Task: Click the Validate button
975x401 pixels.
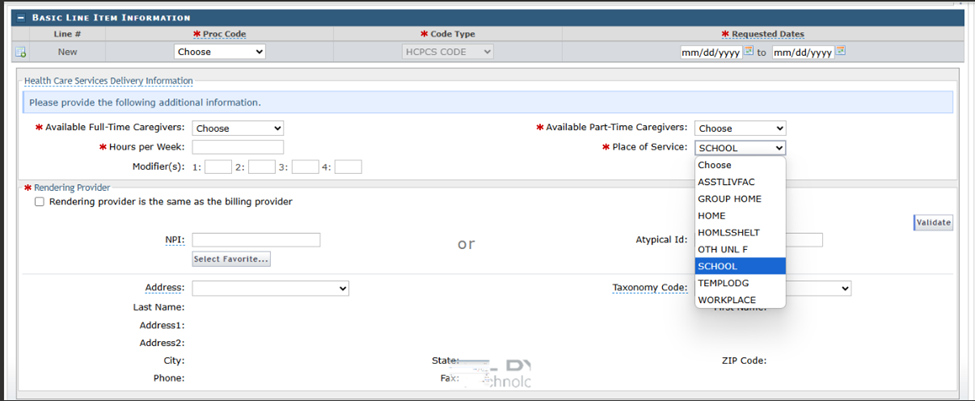Action: pyautogui.click(x=933, y=223)
